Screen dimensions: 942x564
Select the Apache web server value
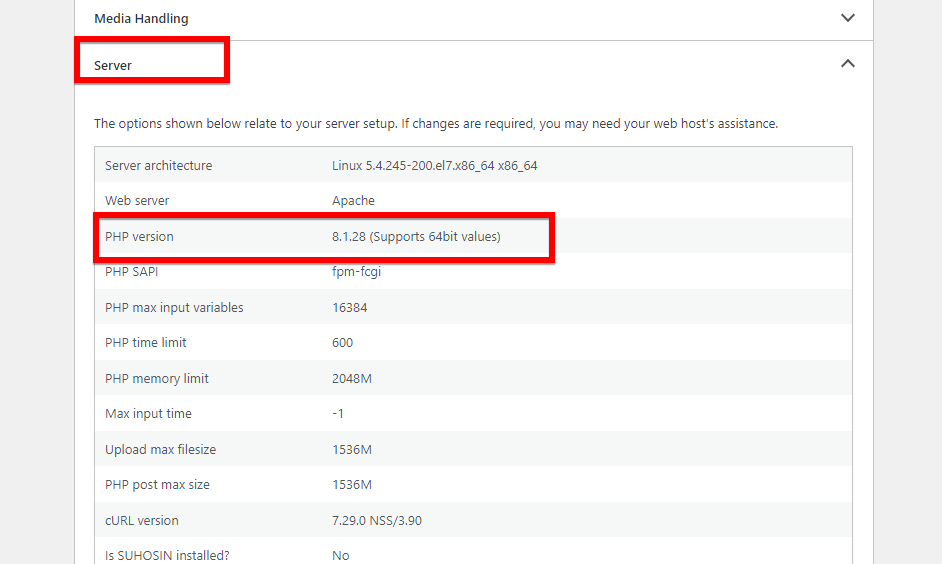click(x=353, y=200)
